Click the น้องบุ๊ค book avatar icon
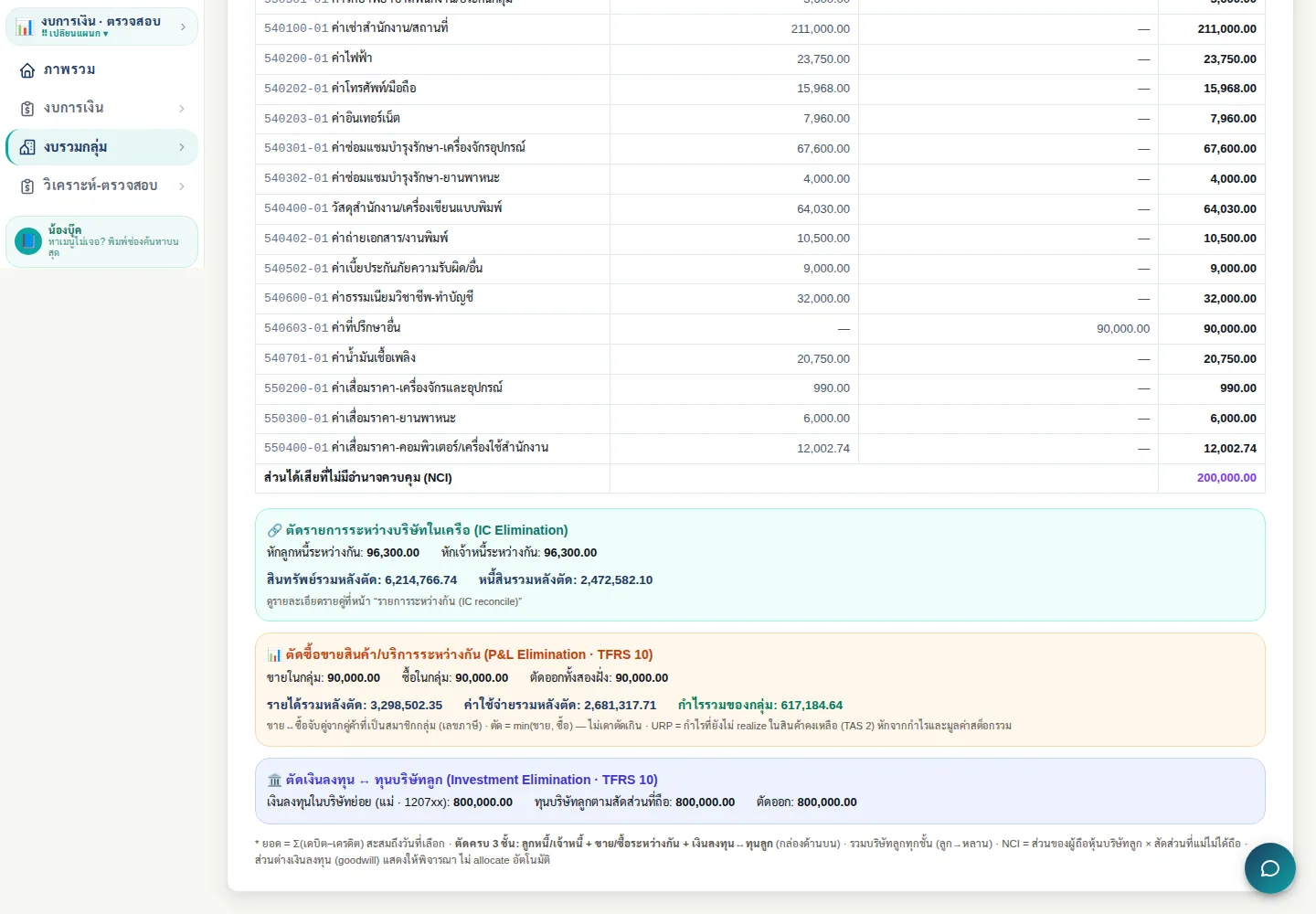The height and width of the screenshot is (914, 1316). pos(28,241)
